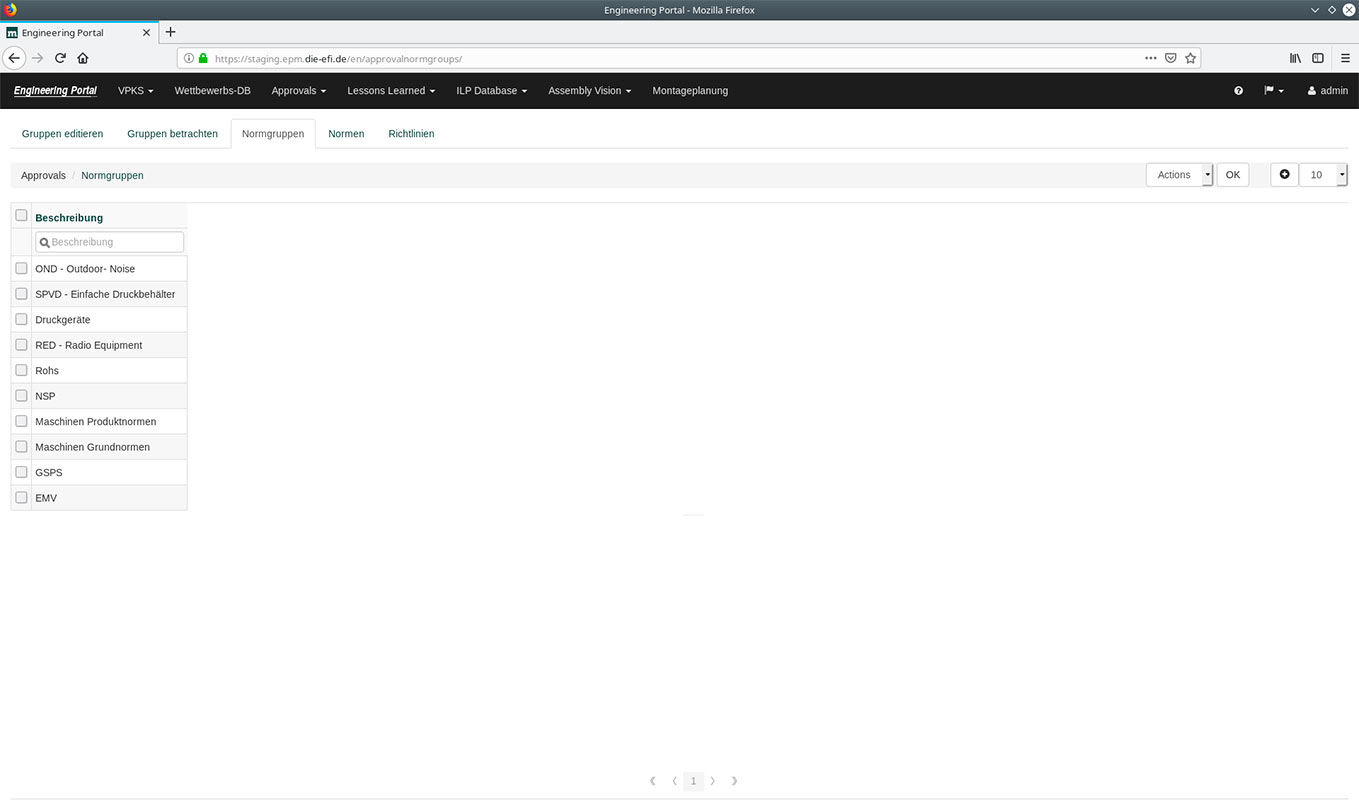The width and height of the screenshot is (1359, 810).
Task: Reload the page using the refresh icon
Action: [60, 58]
